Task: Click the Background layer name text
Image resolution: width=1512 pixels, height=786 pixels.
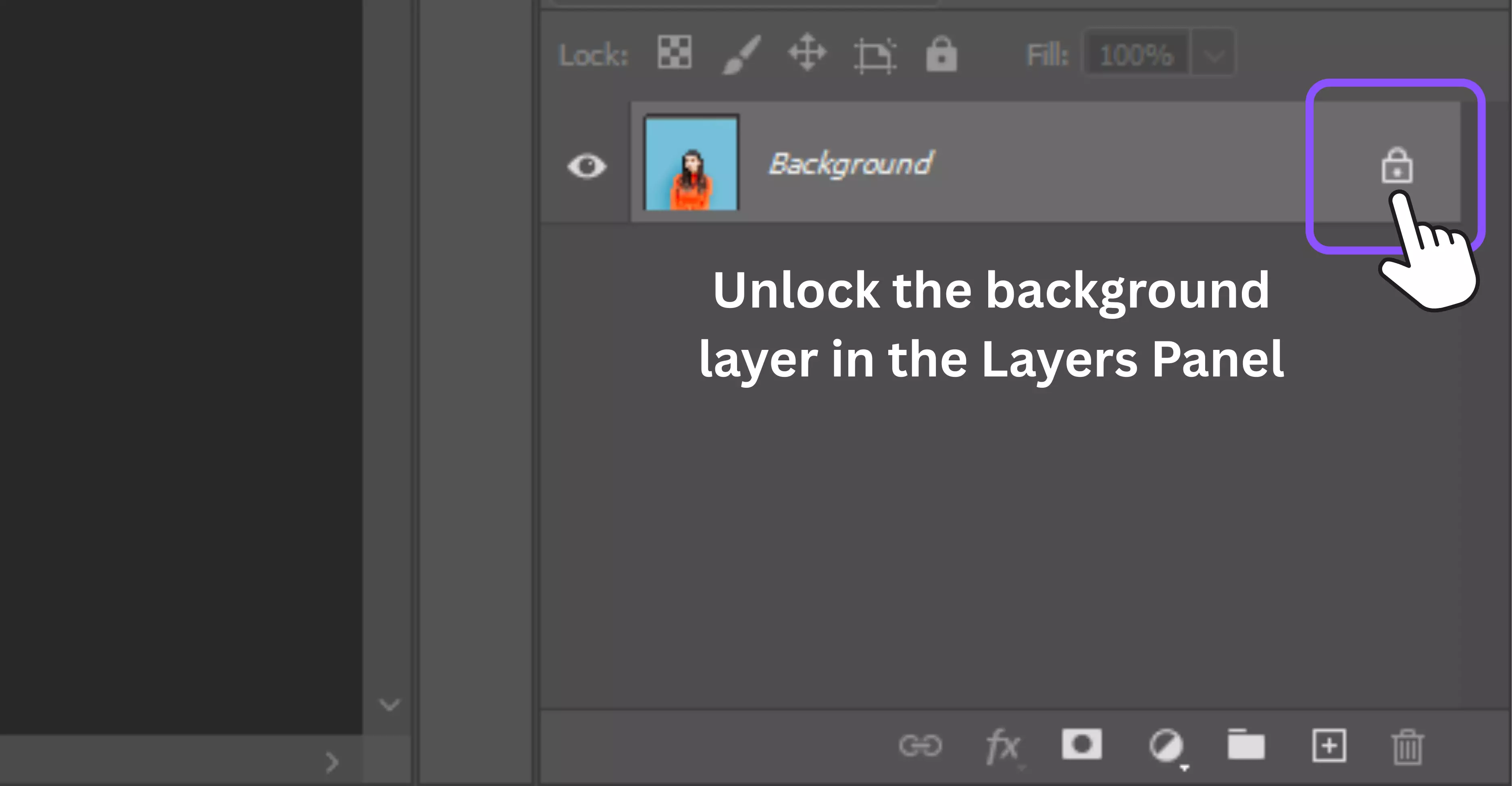Action: pos(851,164)
